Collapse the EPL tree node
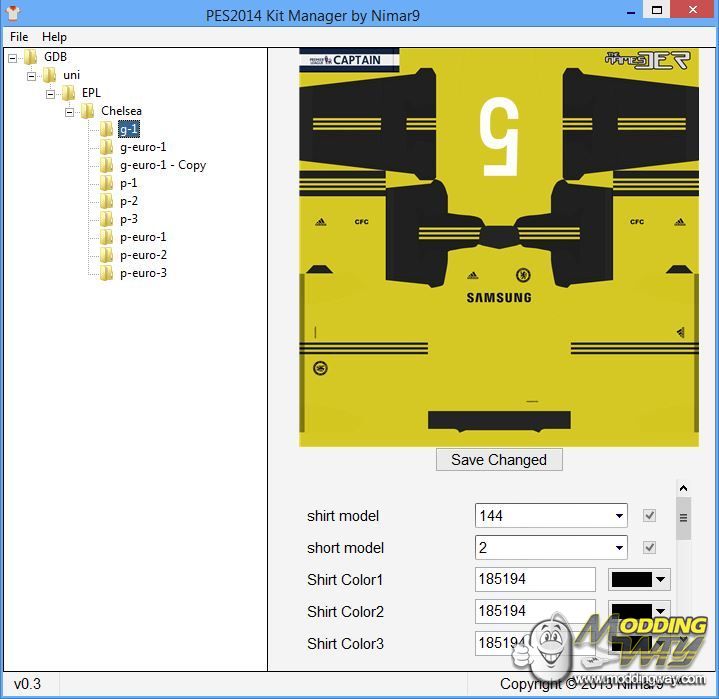Screen dimensions: 719x699 51,93
